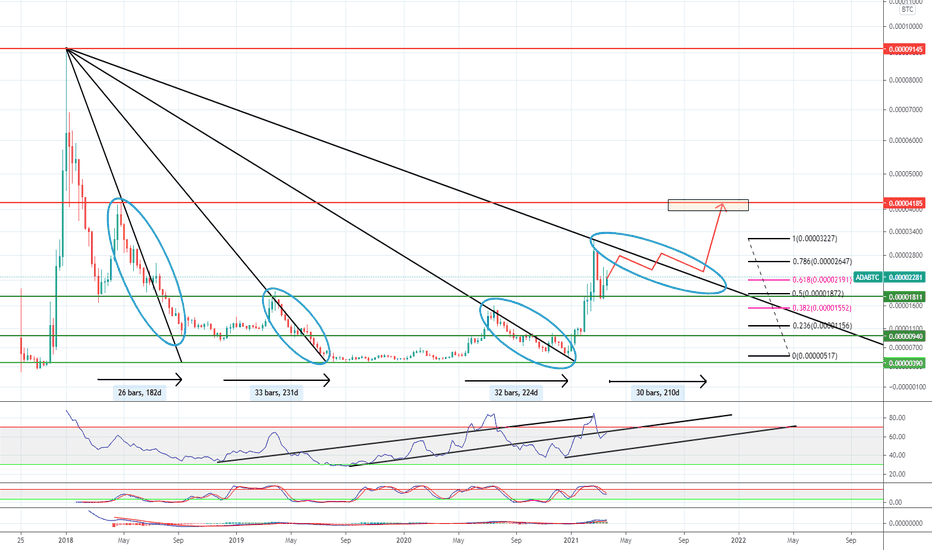Click the 0.00003400 price axis value
This screenshot has width=932, height=550.
click(x=906, y=231)
